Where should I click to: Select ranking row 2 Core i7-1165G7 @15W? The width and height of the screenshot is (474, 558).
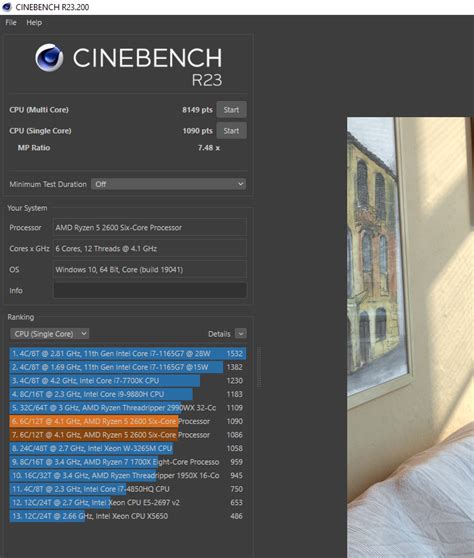click(128, 367)
